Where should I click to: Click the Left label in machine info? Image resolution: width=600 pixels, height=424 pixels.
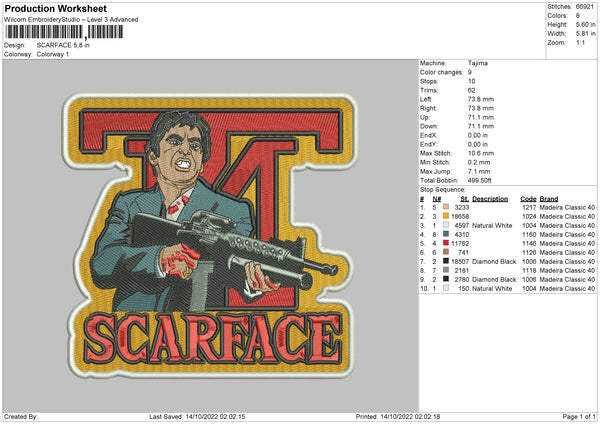[426, 99]
